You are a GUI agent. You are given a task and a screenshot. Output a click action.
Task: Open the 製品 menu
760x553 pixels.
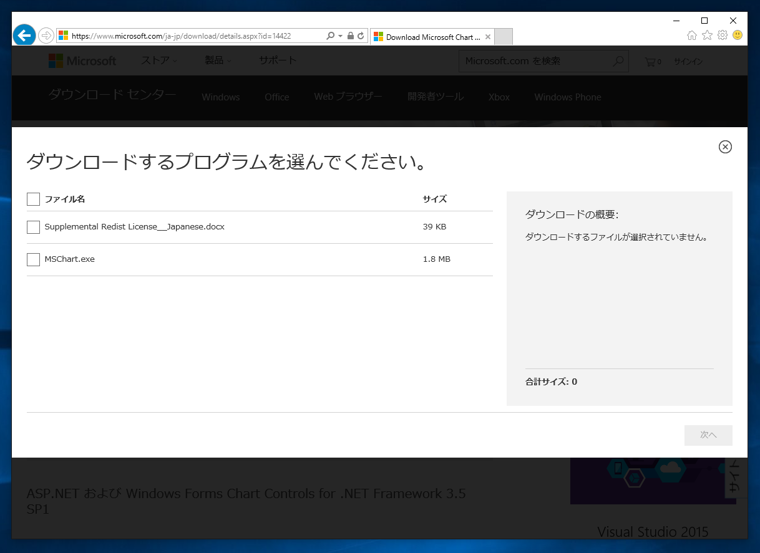click(217, 61)
